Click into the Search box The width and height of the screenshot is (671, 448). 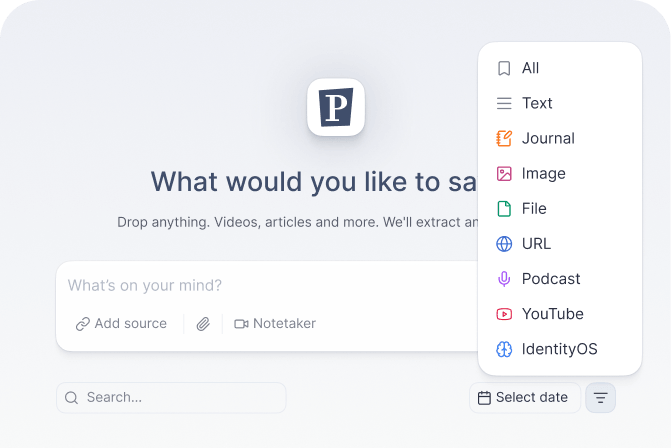coord(171,398)
